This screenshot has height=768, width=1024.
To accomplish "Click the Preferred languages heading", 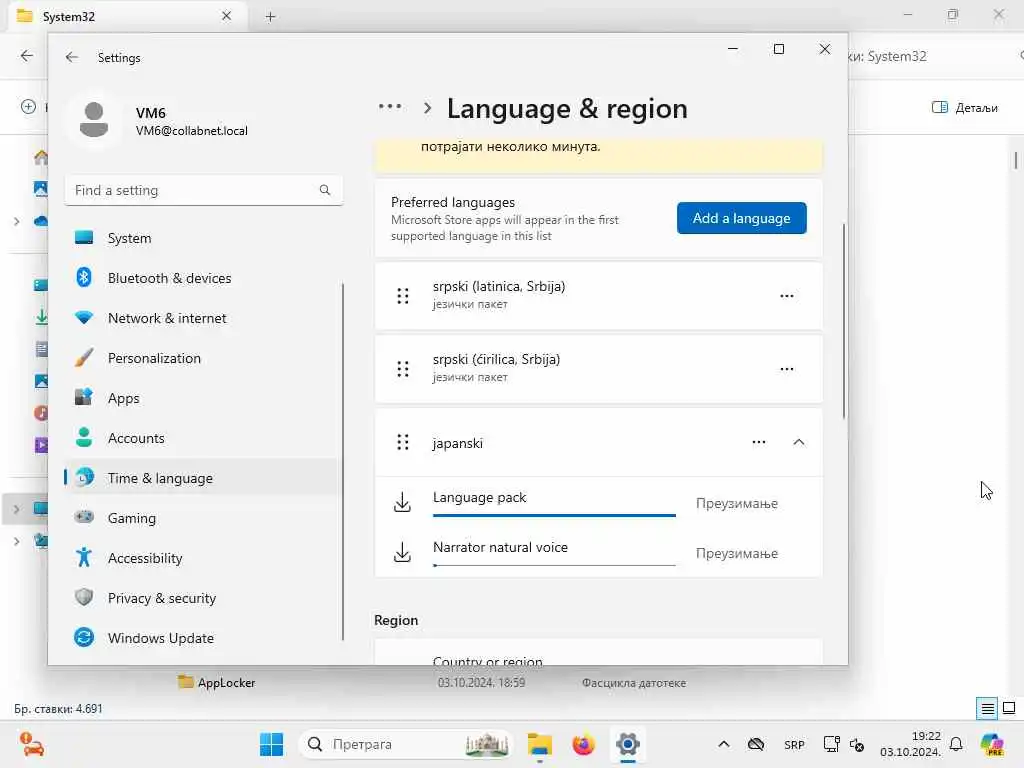I will (453, 202).
